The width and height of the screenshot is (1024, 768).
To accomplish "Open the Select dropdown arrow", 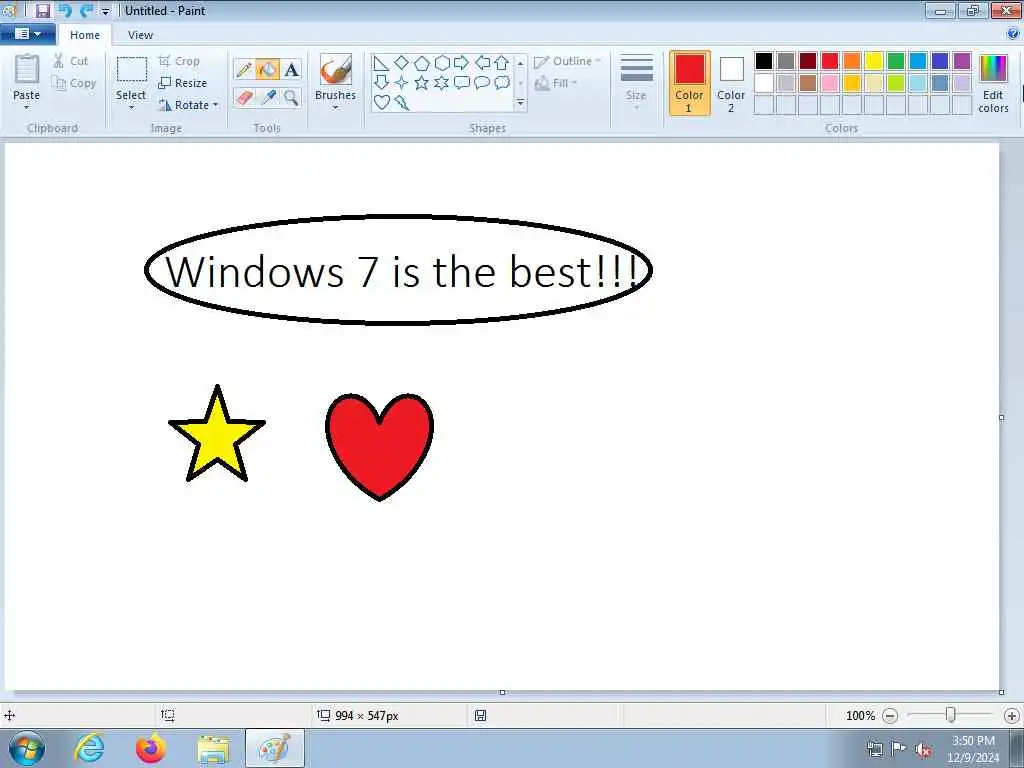I will 131,107.
